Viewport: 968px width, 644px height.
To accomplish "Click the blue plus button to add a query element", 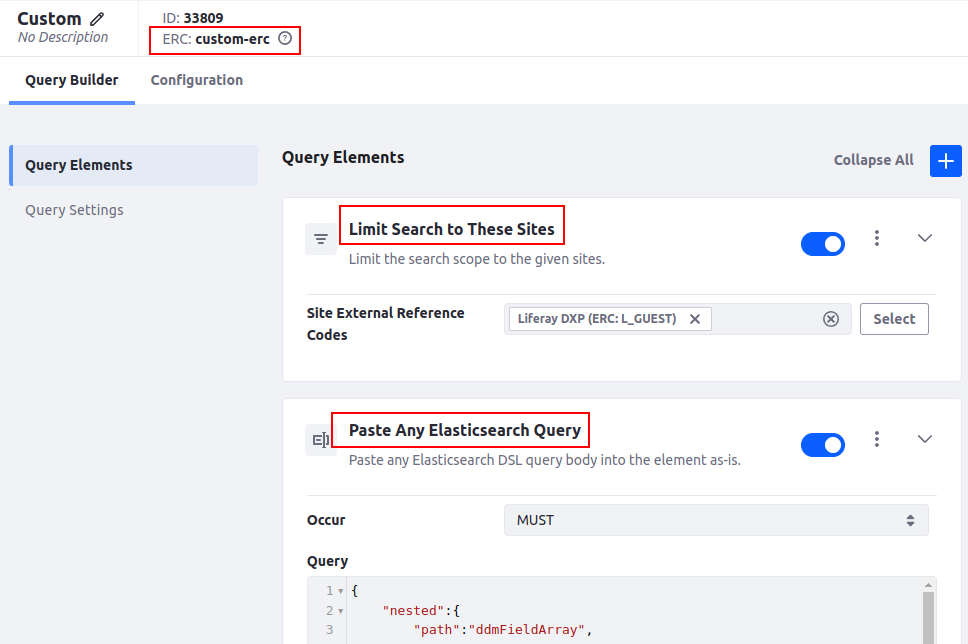I will [x=945, y=160].
